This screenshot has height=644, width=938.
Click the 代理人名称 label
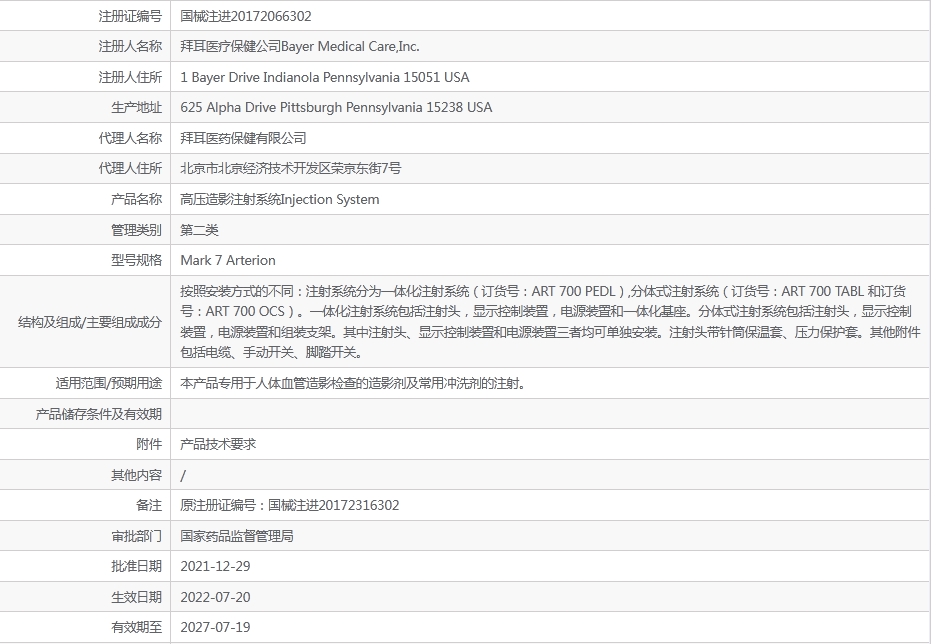pos(130,138)
